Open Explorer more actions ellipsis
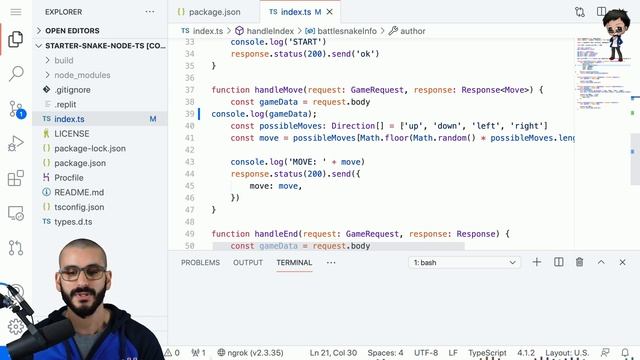The height and width of the screenshot is (360, 640). (150, 12)
